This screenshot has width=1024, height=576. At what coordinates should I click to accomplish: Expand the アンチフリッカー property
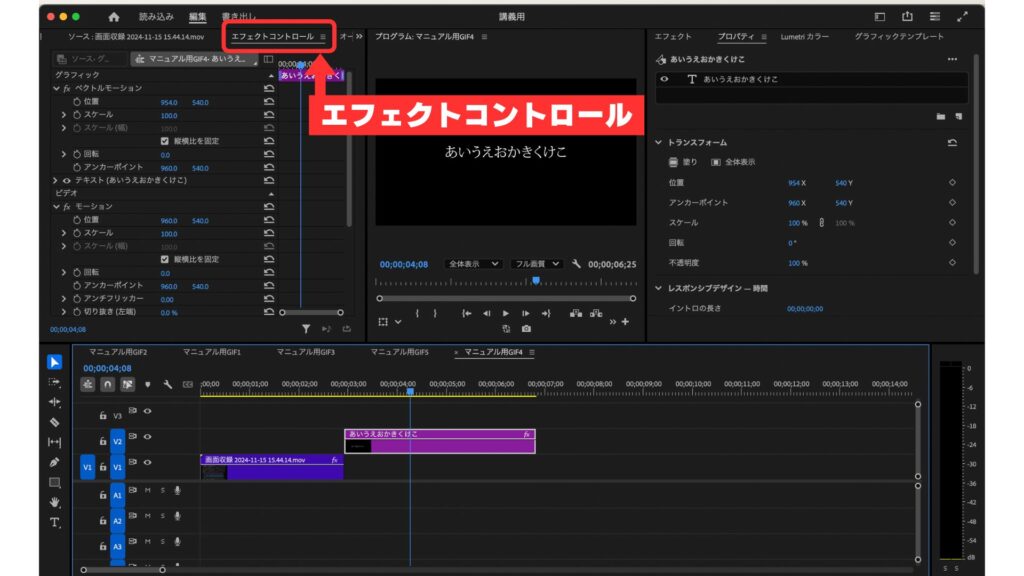(x=64, y=298)
